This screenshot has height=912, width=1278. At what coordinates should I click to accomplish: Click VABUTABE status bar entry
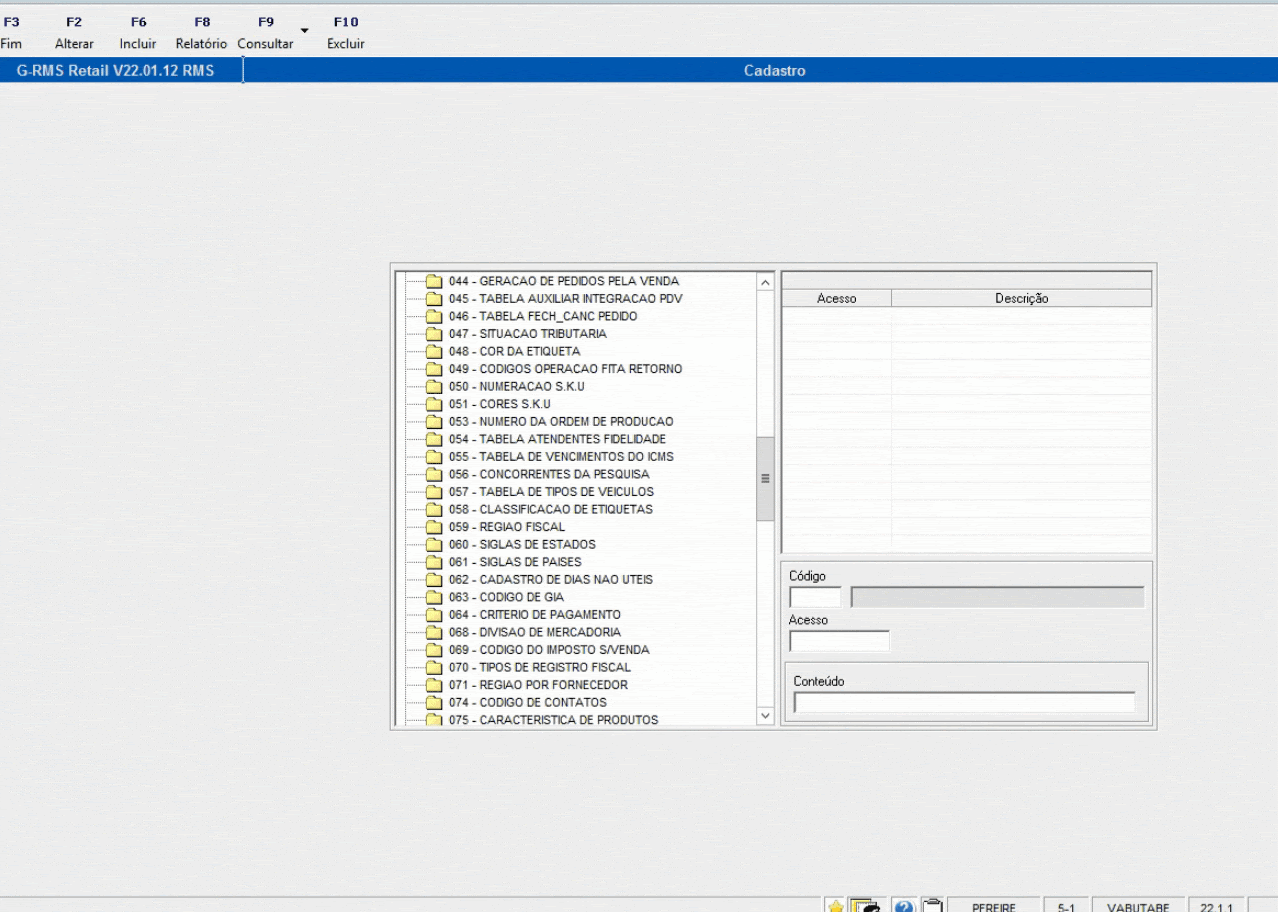[1138, 907]
